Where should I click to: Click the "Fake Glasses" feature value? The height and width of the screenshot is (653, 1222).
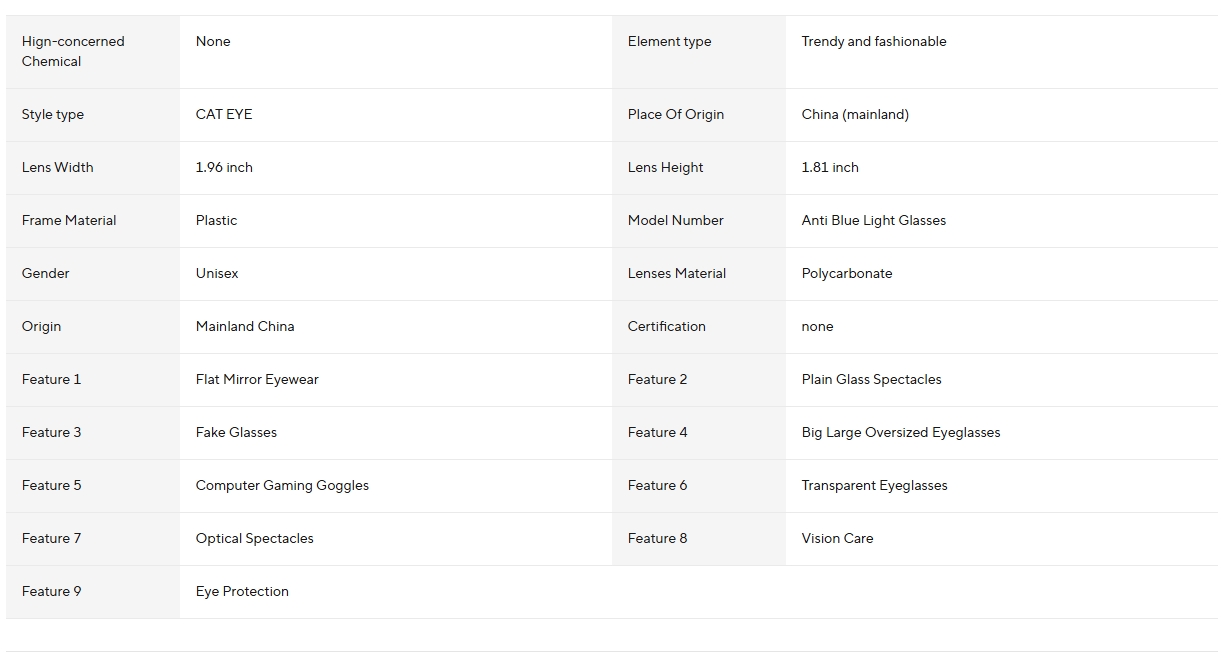[x=236, y=433]
